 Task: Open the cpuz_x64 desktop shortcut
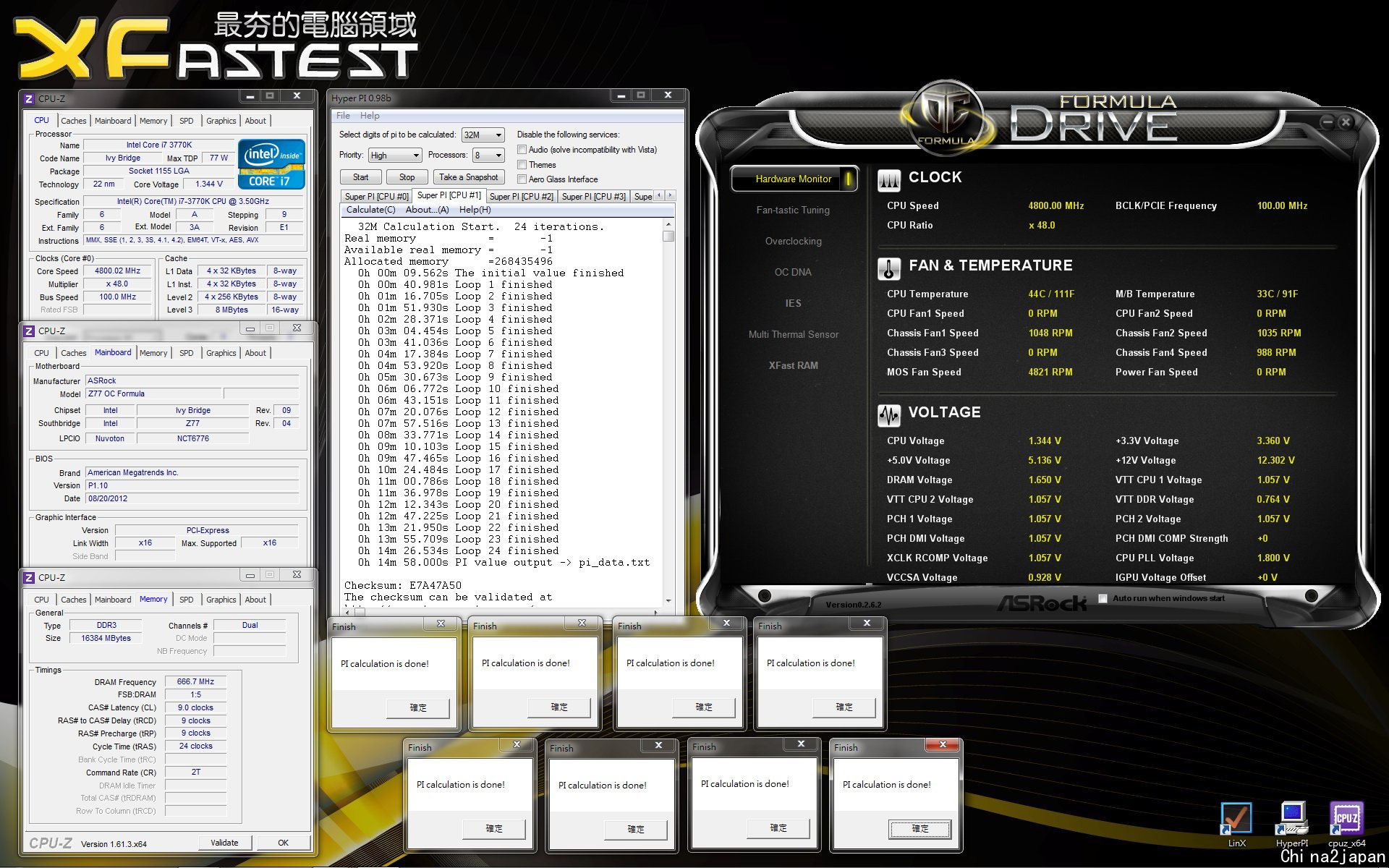coord(1346,825)
